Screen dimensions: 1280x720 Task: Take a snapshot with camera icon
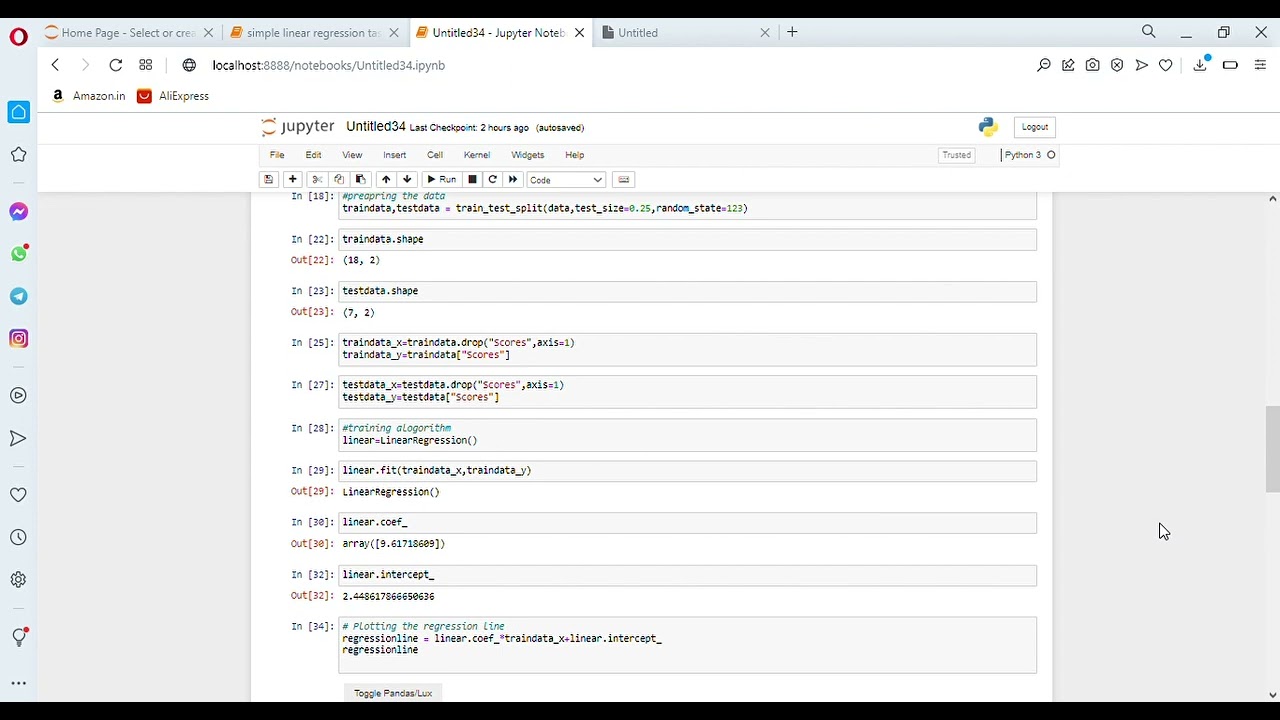point(1092,65)
